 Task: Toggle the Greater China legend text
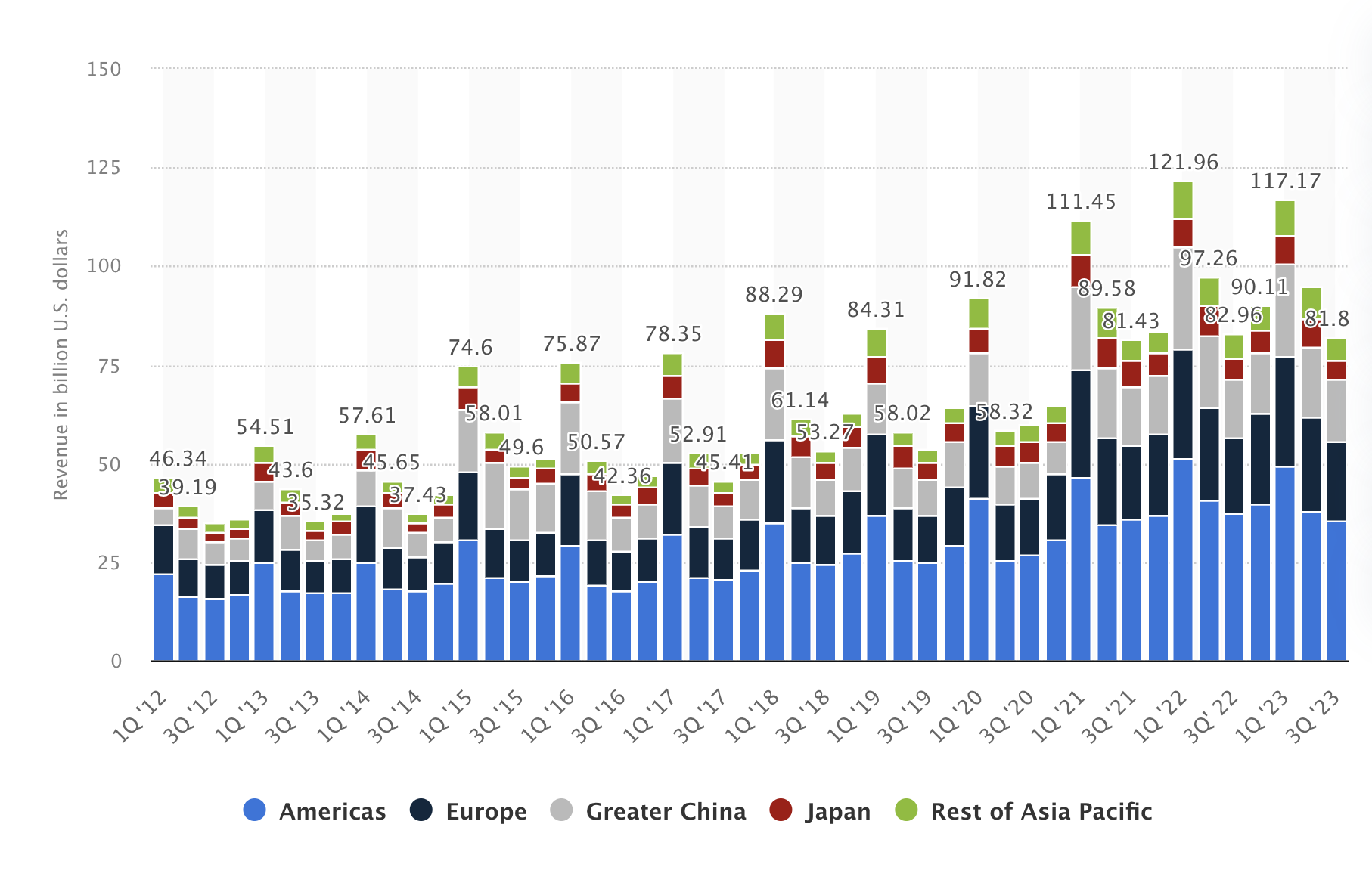666,811
